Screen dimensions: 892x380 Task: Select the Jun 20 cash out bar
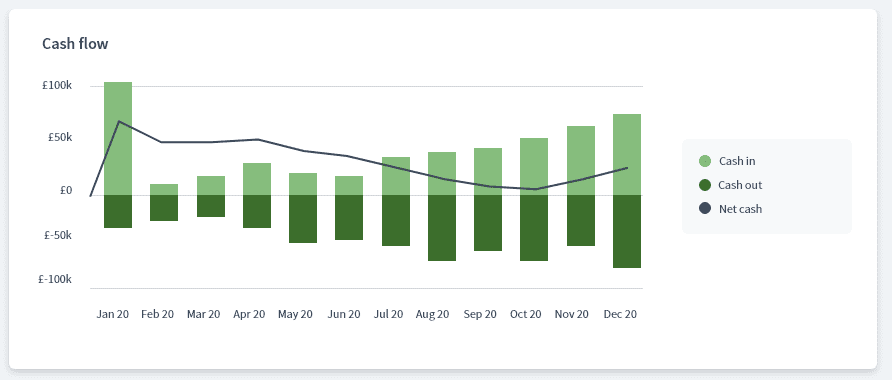pyautogui.click(x=349, y=218)
